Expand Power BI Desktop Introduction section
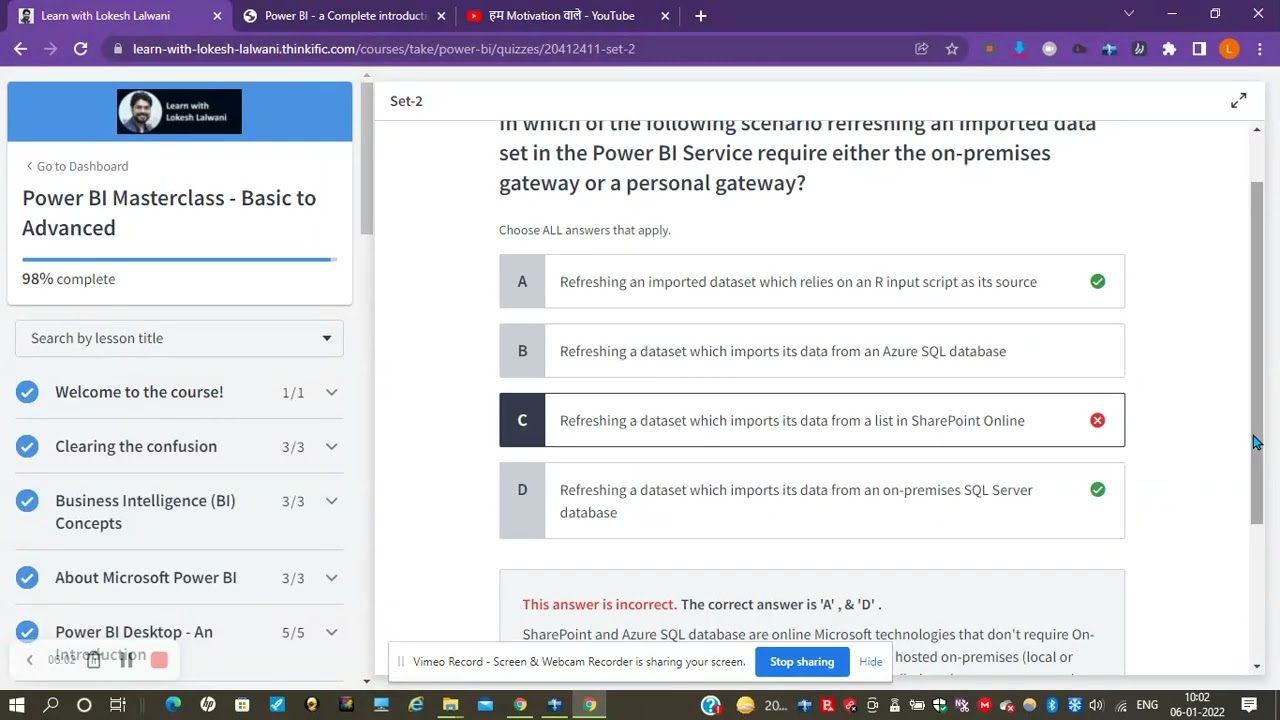The image size is (1280, 720). coord(331,632)
